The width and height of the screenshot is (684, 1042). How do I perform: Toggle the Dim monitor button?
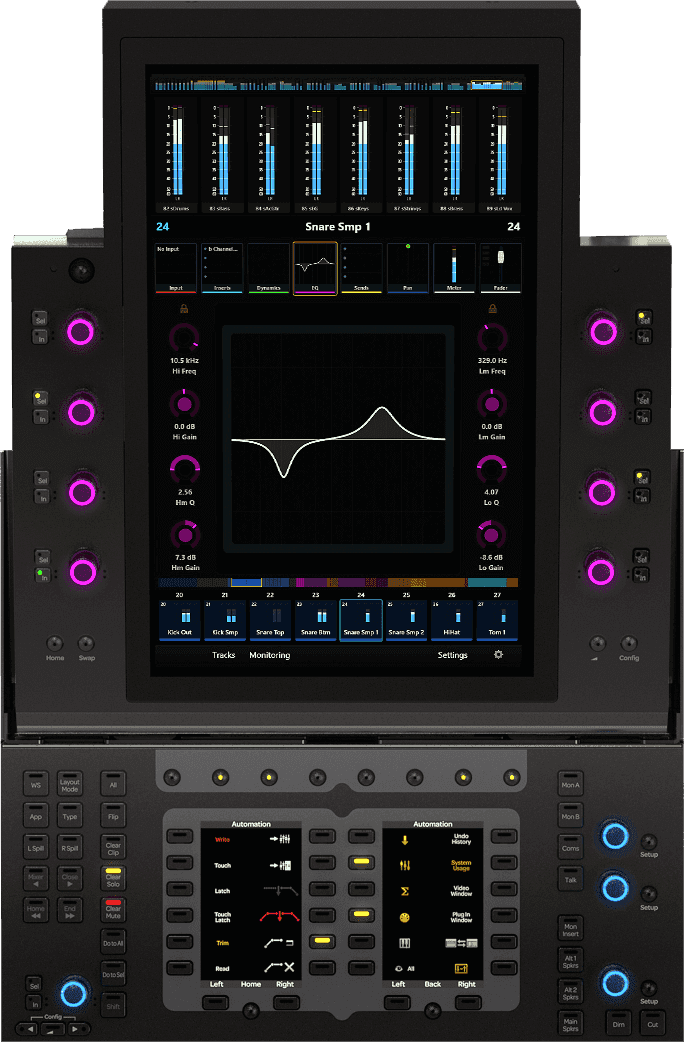[617, 1023]
